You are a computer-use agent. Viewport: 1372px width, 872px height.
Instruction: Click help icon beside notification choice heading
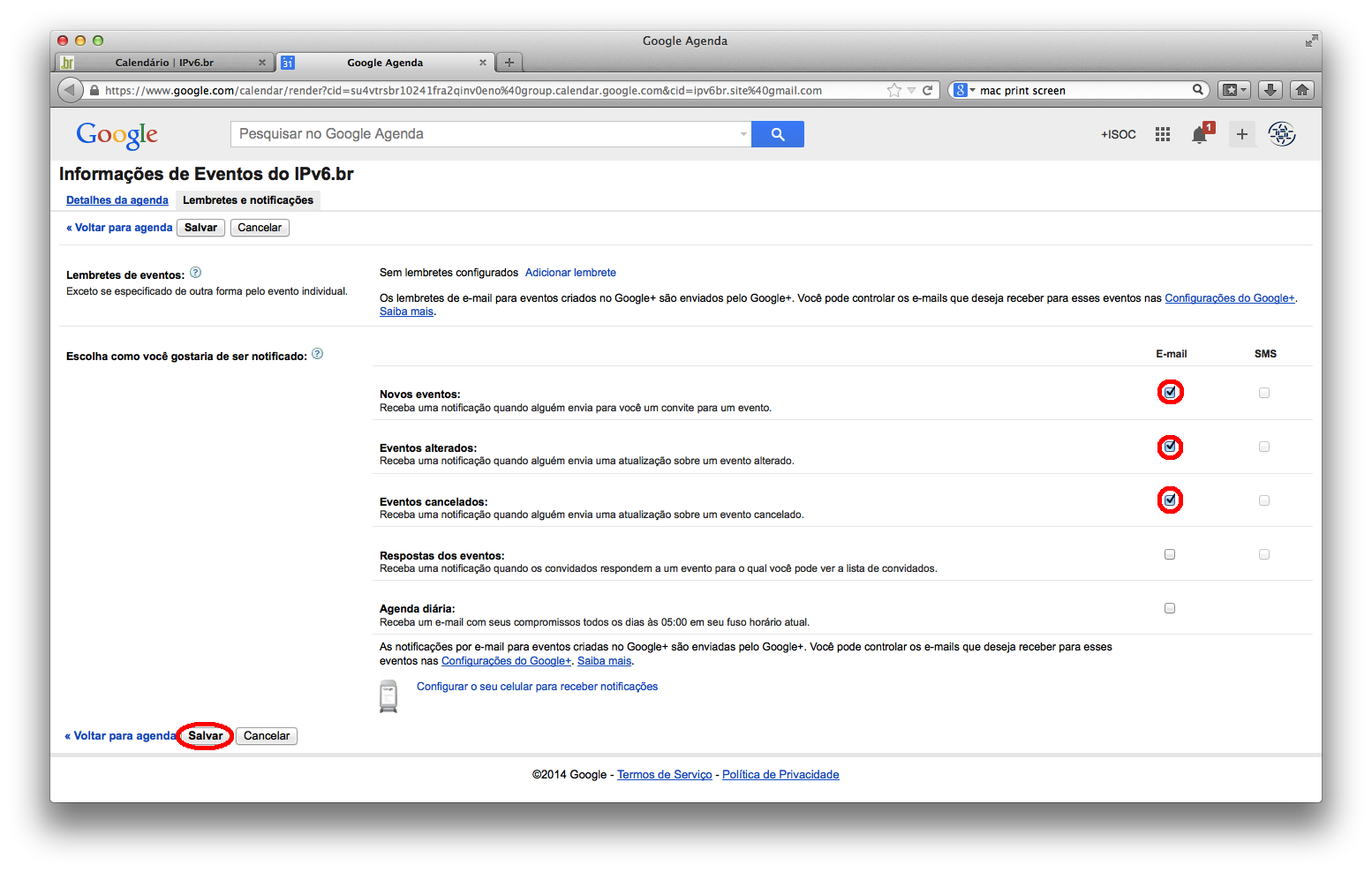point(318,354)
